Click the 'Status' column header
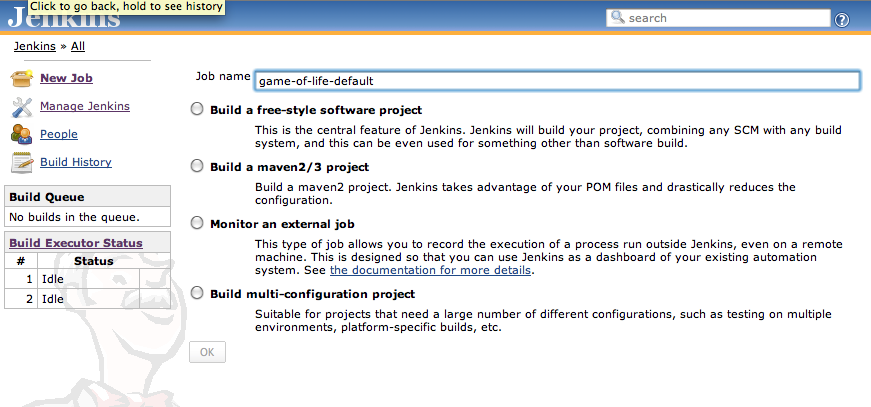 [94, 261]
